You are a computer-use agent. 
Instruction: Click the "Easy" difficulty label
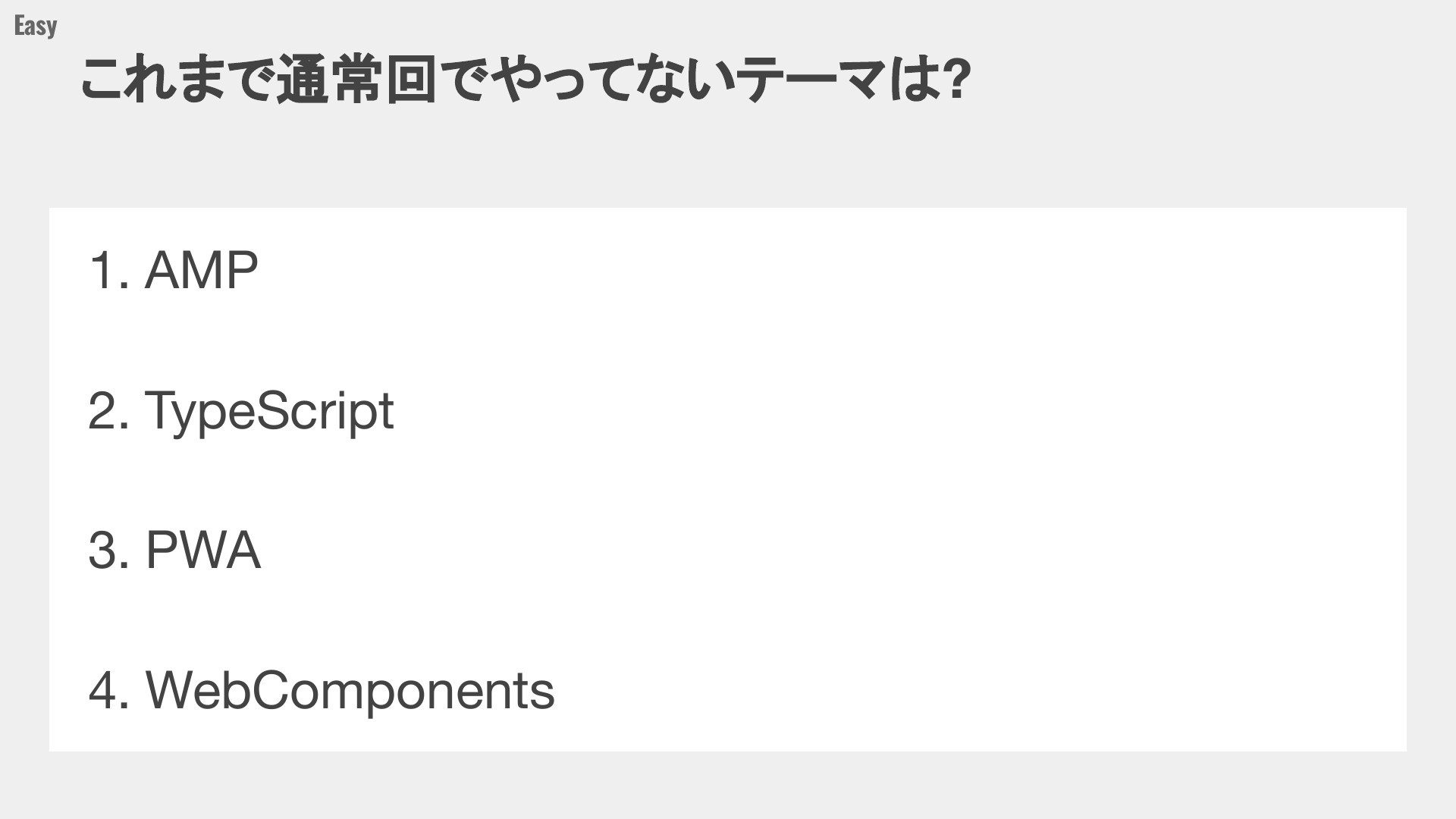coord(35,26)
